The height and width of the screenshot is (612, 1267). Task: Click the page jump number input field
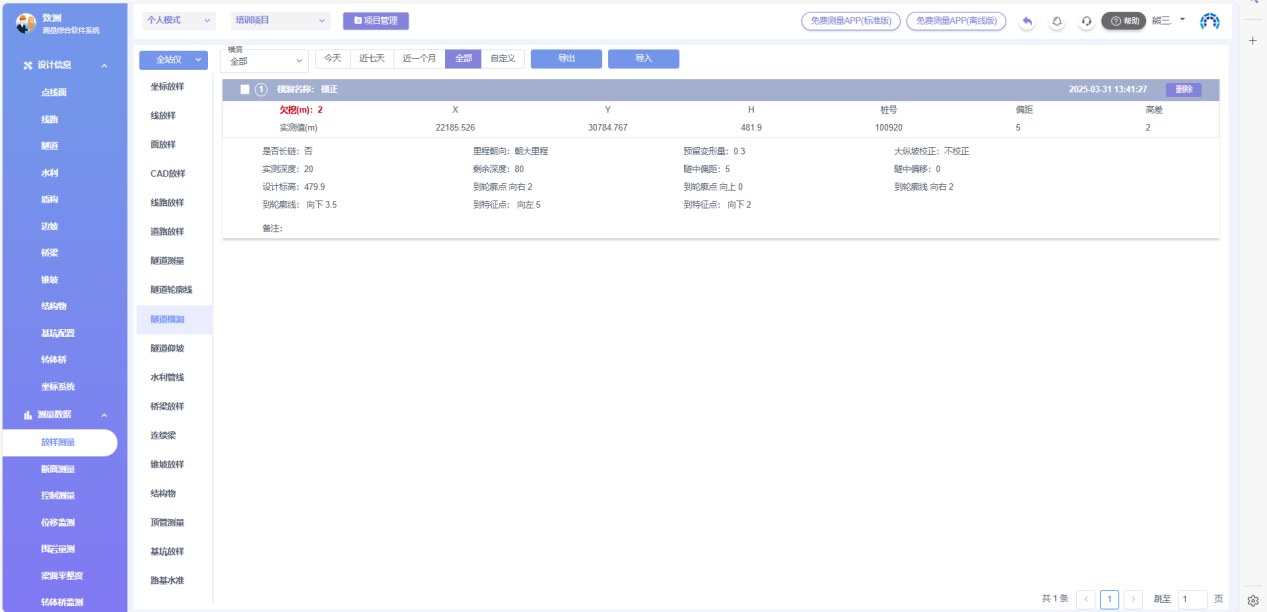[1192, 599]
